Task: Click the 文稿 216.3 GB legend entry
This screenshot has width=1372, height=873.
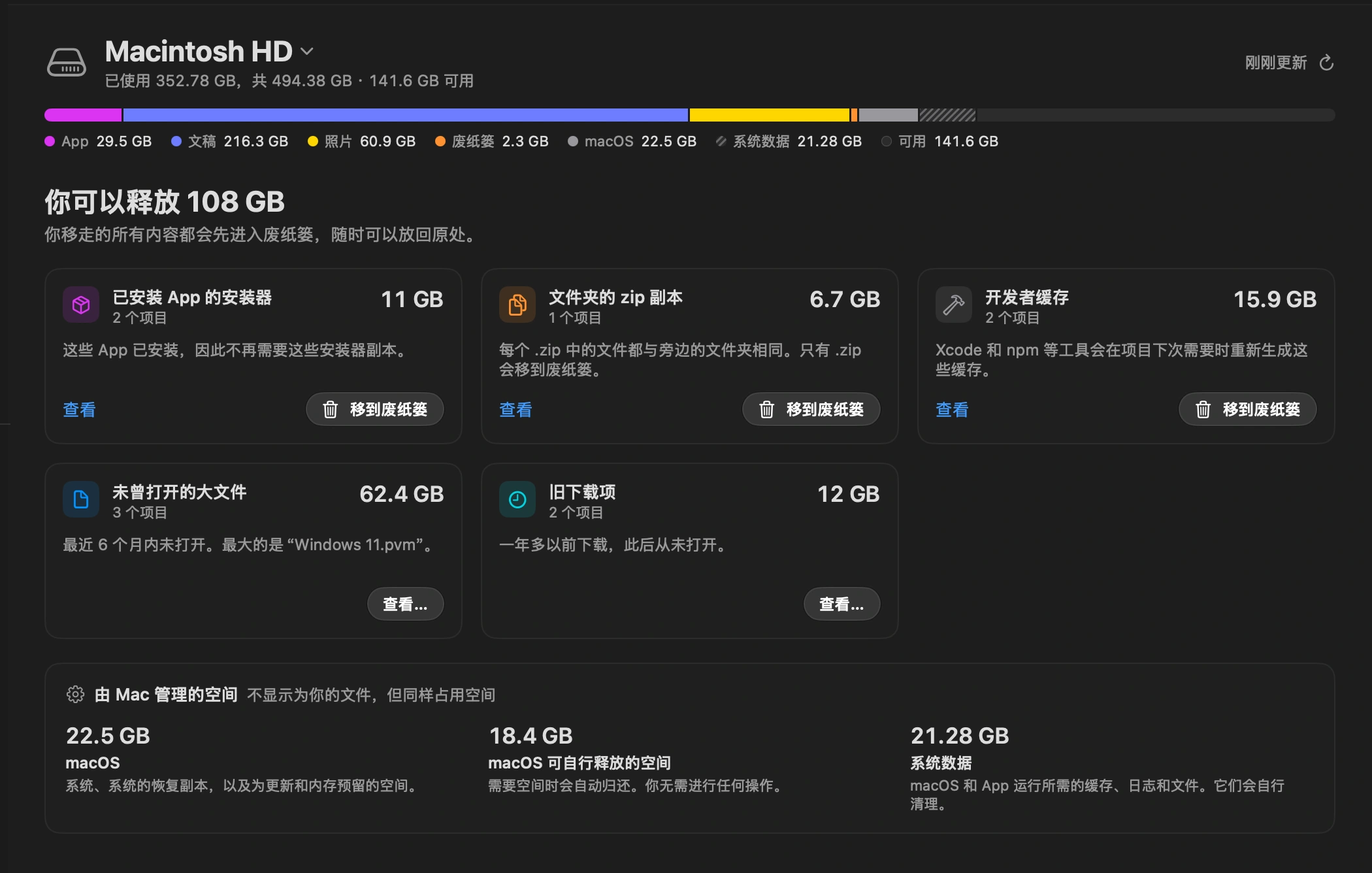Action: click(x=230, y=141)
